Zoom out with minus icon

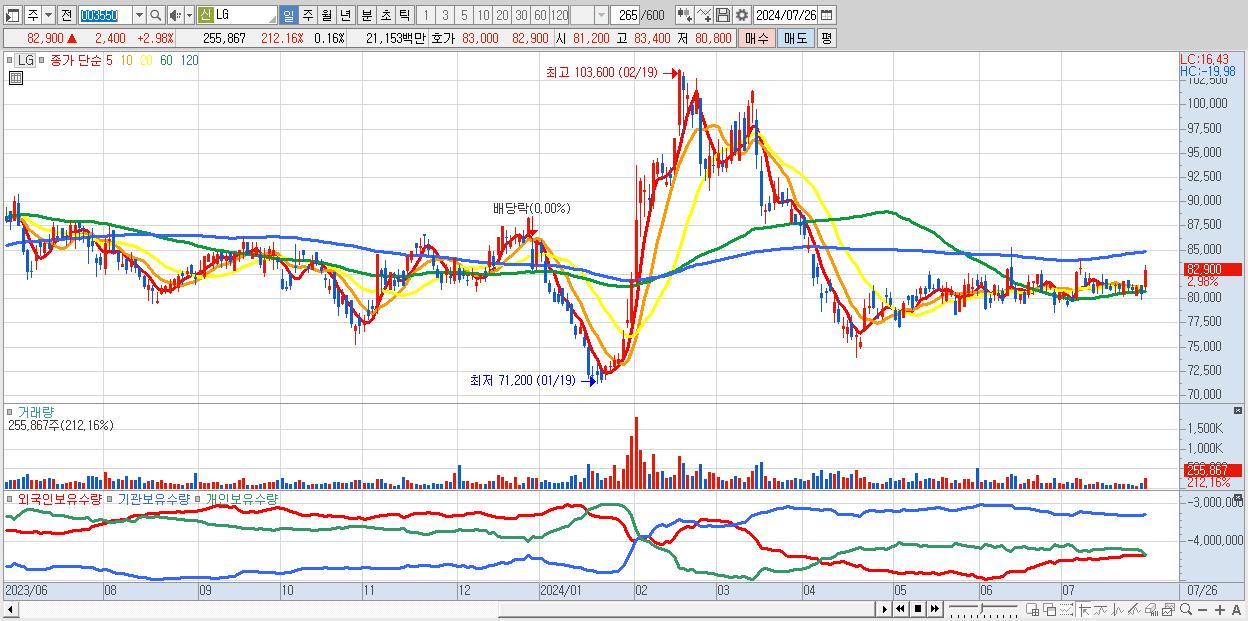click(x=1202, y=610)
